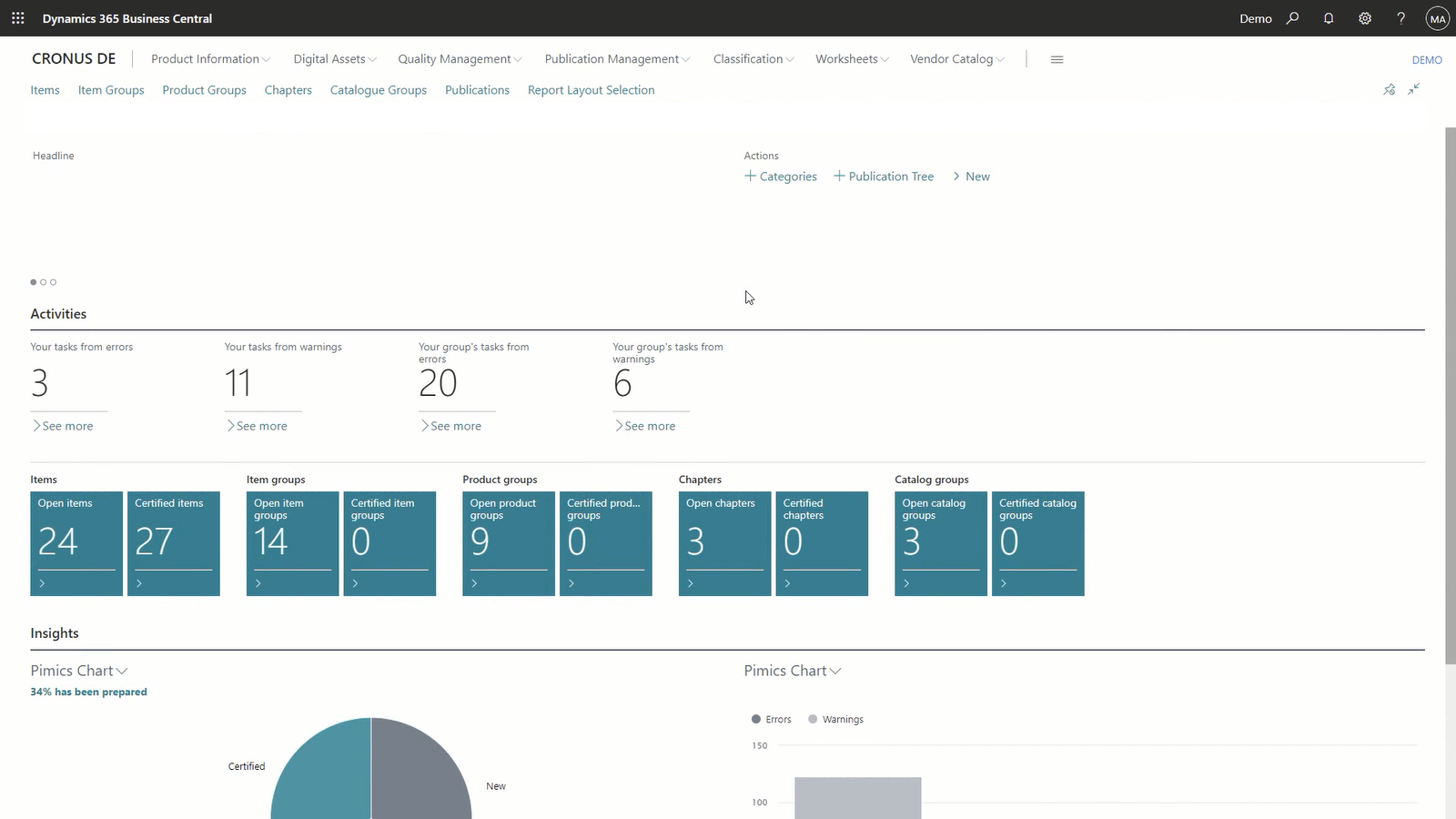
Task: Go to Catalogue Groups page
Action: coord(378,90)
